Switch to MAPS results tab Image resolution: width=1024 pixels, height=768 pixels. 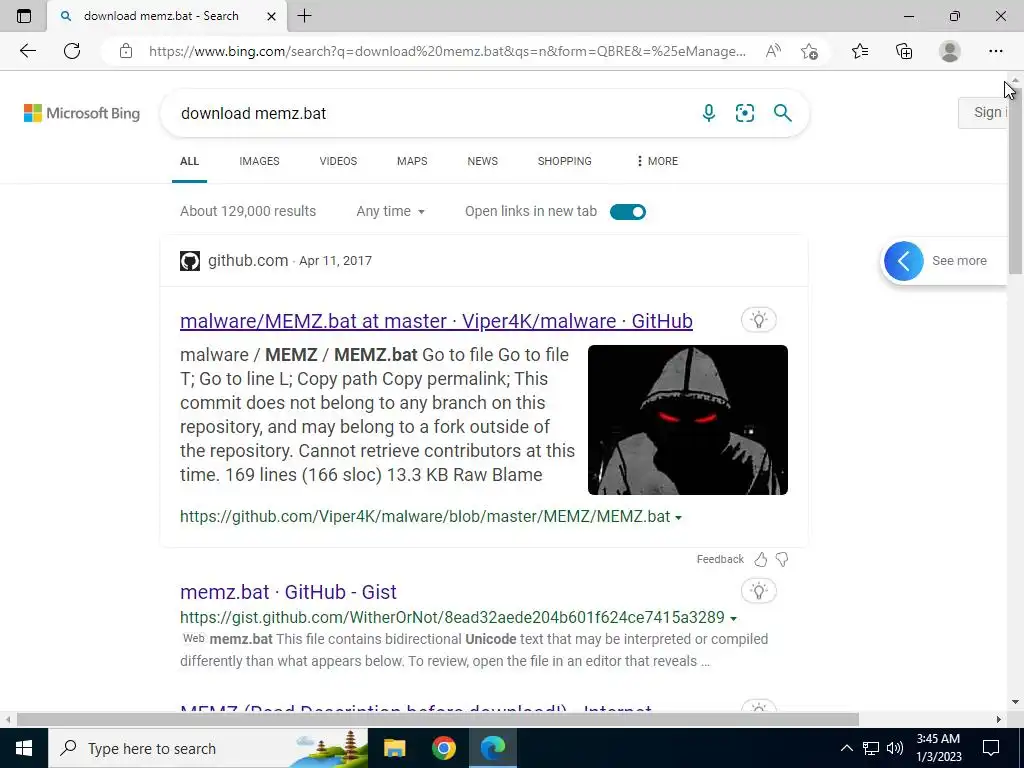click(x=412, y=161)
